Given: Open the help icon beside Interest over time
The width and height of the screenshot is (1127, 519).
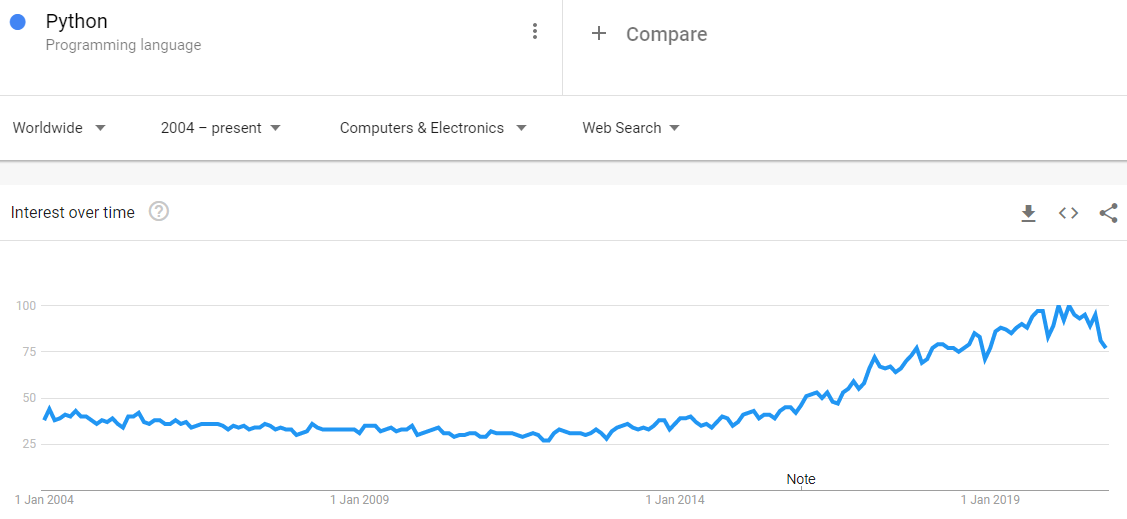Looking at the screenshot, I should click(159, 212).
